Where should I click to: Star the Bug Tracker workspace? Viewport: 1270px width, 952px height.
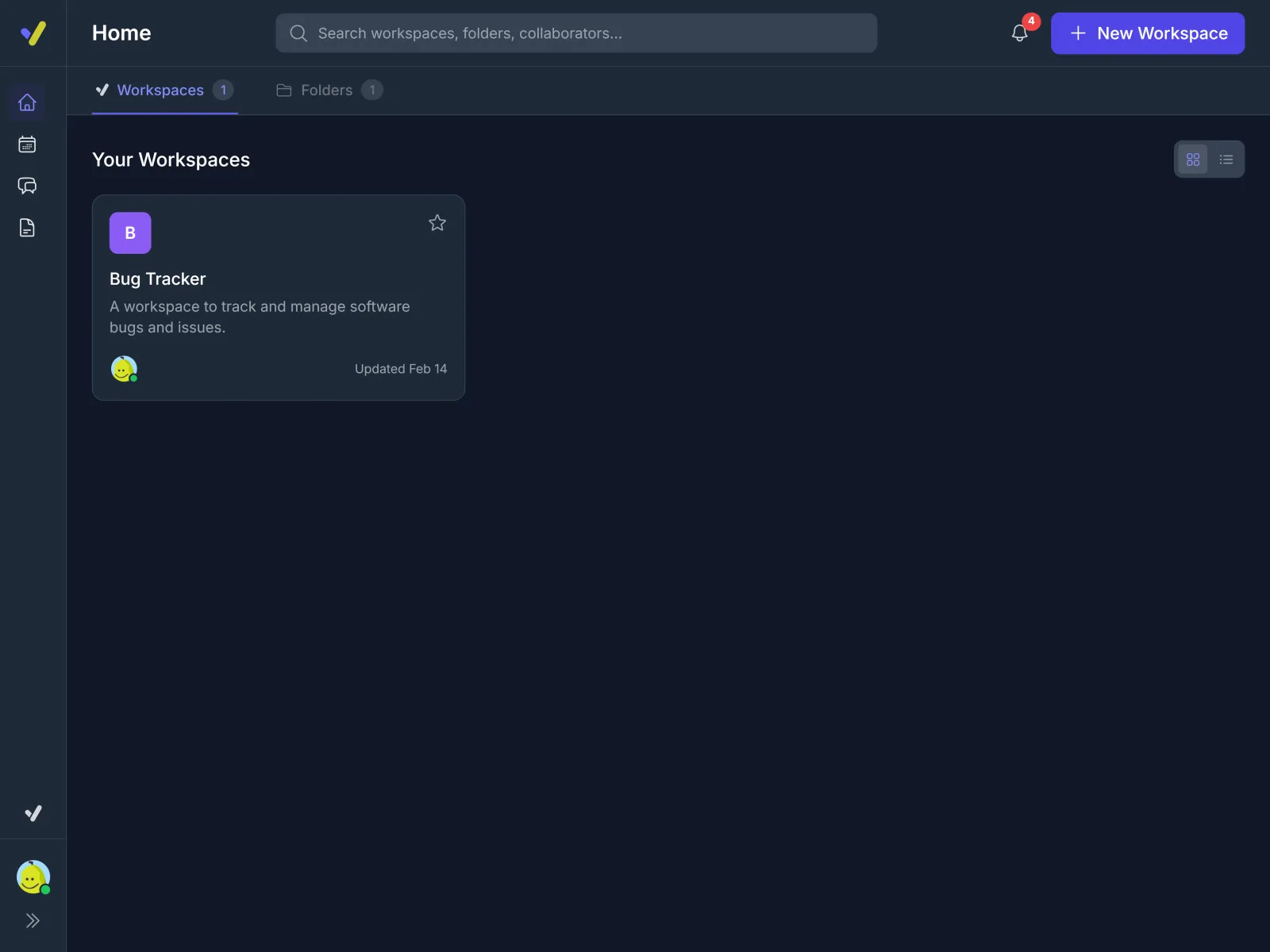coord(437,223)
